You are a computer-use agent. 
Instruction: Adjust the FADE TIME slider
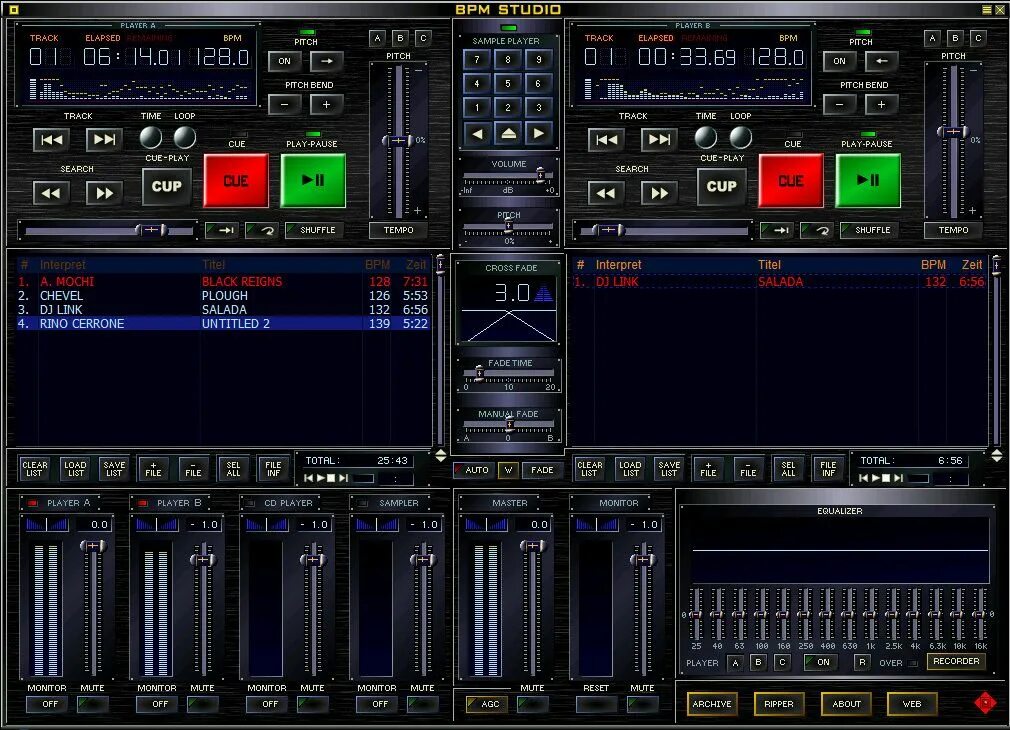(479, 372)
